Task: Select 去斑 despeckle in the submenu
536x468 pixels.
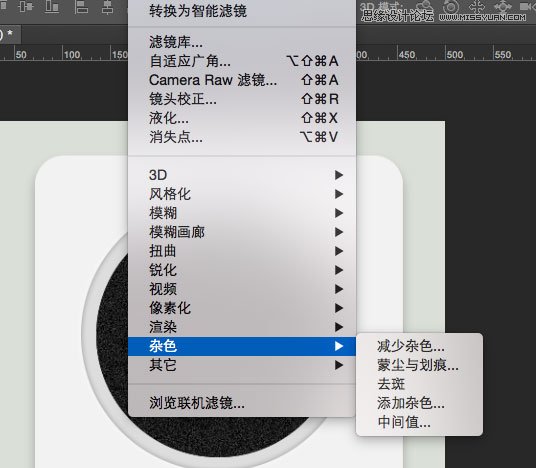Action: (x=419, y=384)
